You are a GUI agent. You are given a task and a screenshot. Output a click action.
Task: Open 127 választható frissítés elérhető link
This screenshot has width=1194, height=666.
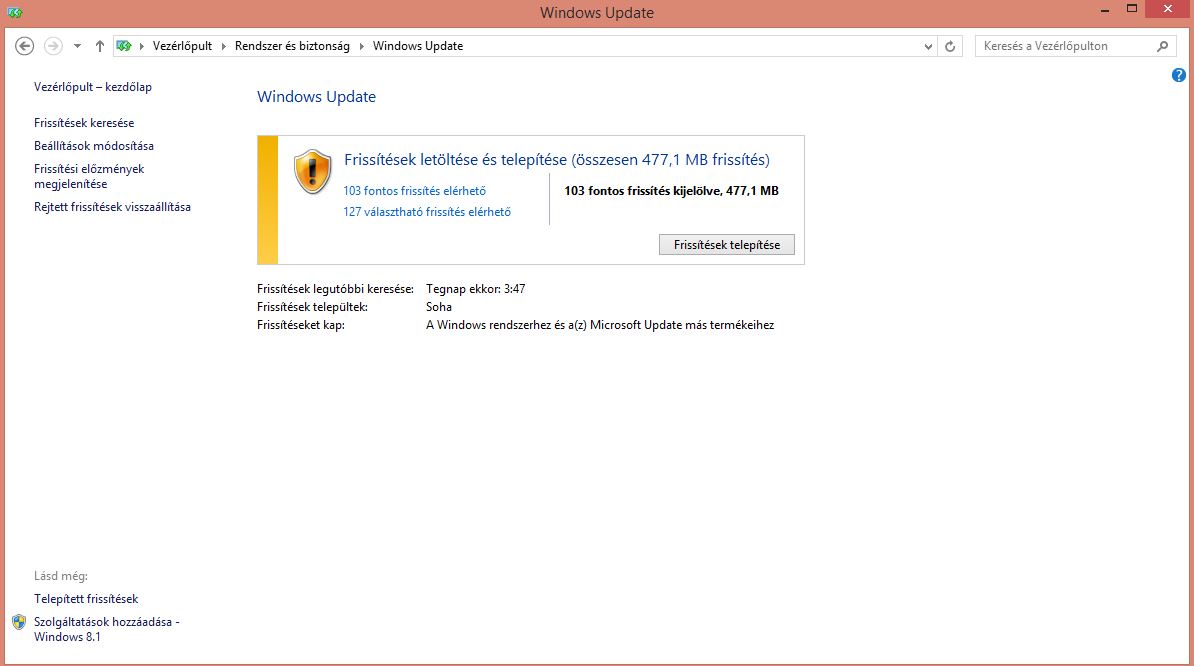coord(426,212)
